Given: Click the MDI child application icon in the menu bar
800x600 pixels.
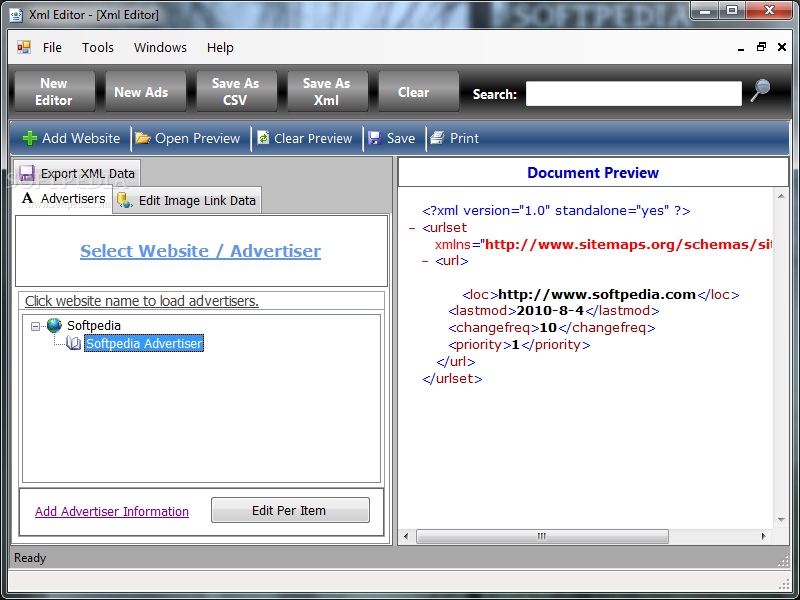Looking at the screenshot, I should point(24,47).
